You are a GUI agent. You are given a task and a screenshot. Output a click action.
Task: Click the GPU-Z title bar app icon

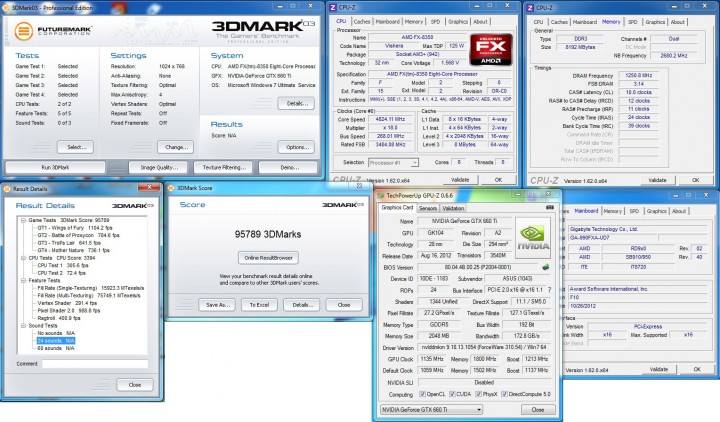pos(381,196)
